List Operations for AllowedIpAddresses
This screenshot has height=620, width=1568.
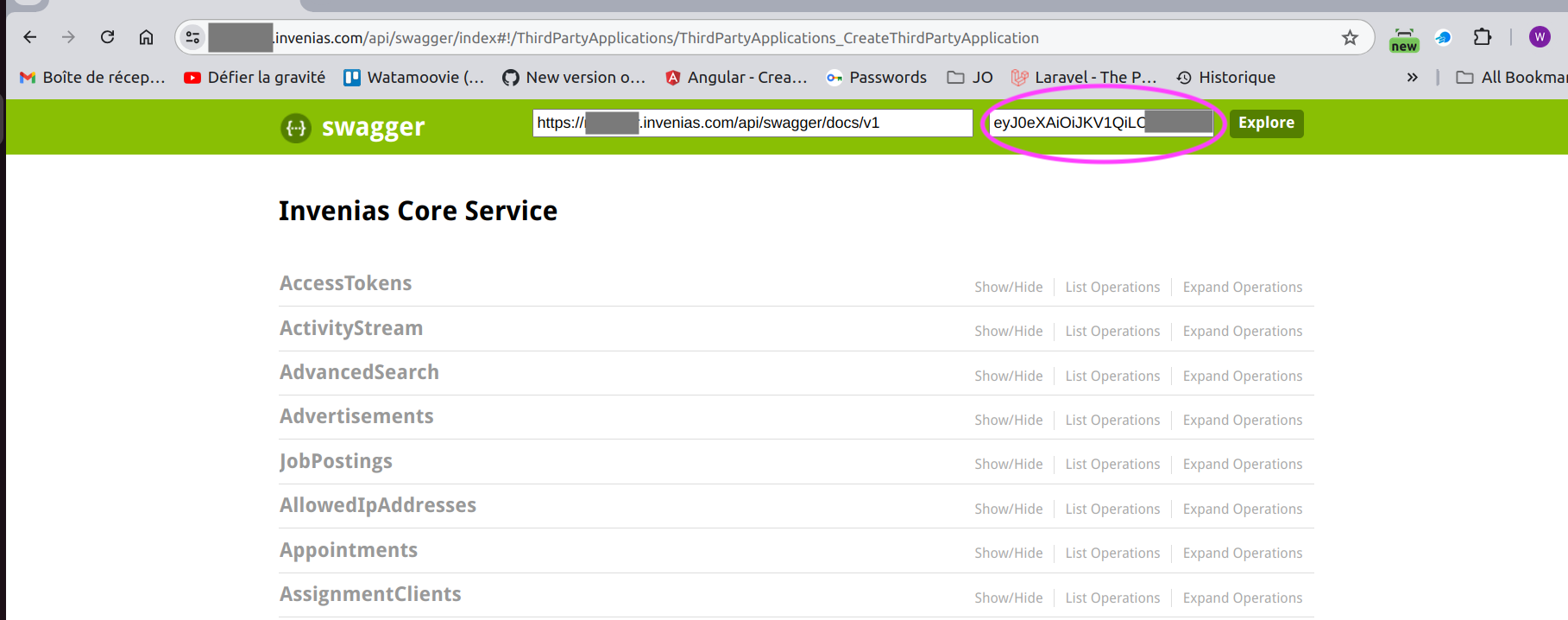[1112, 509]
